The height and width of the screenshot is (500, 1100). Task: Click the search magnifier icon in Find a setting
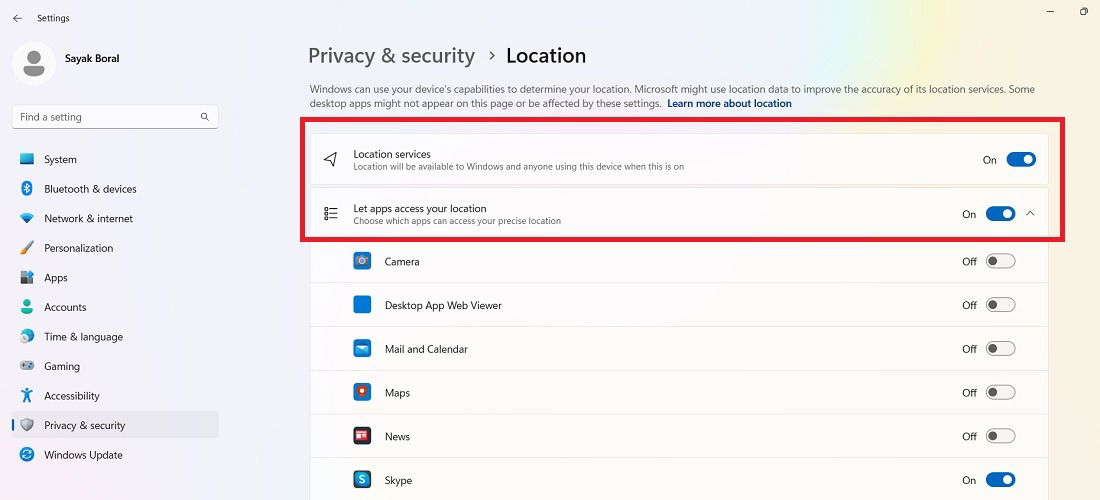[x=205, y=117]
